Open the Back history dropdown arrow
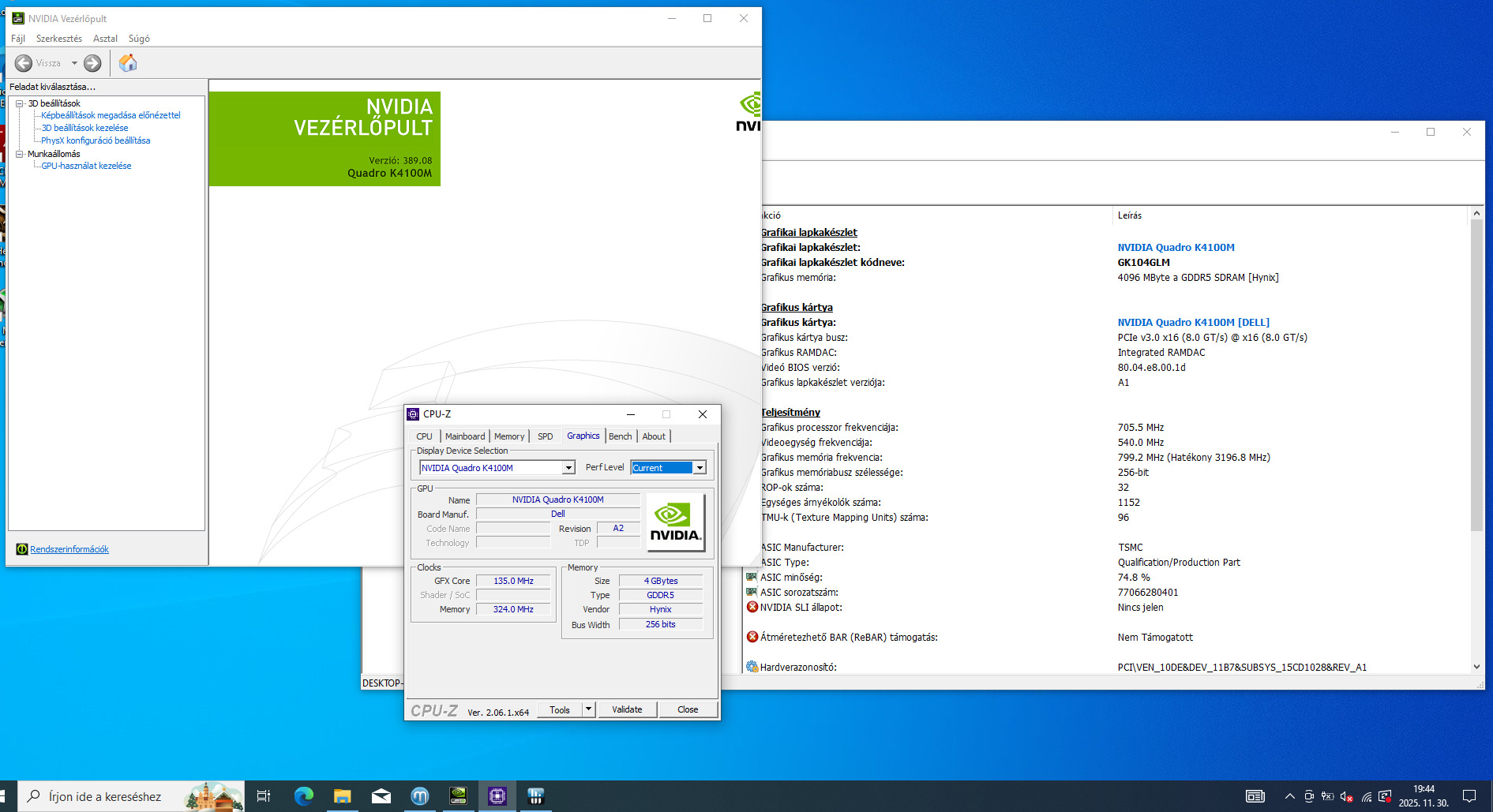 [74, 63]
